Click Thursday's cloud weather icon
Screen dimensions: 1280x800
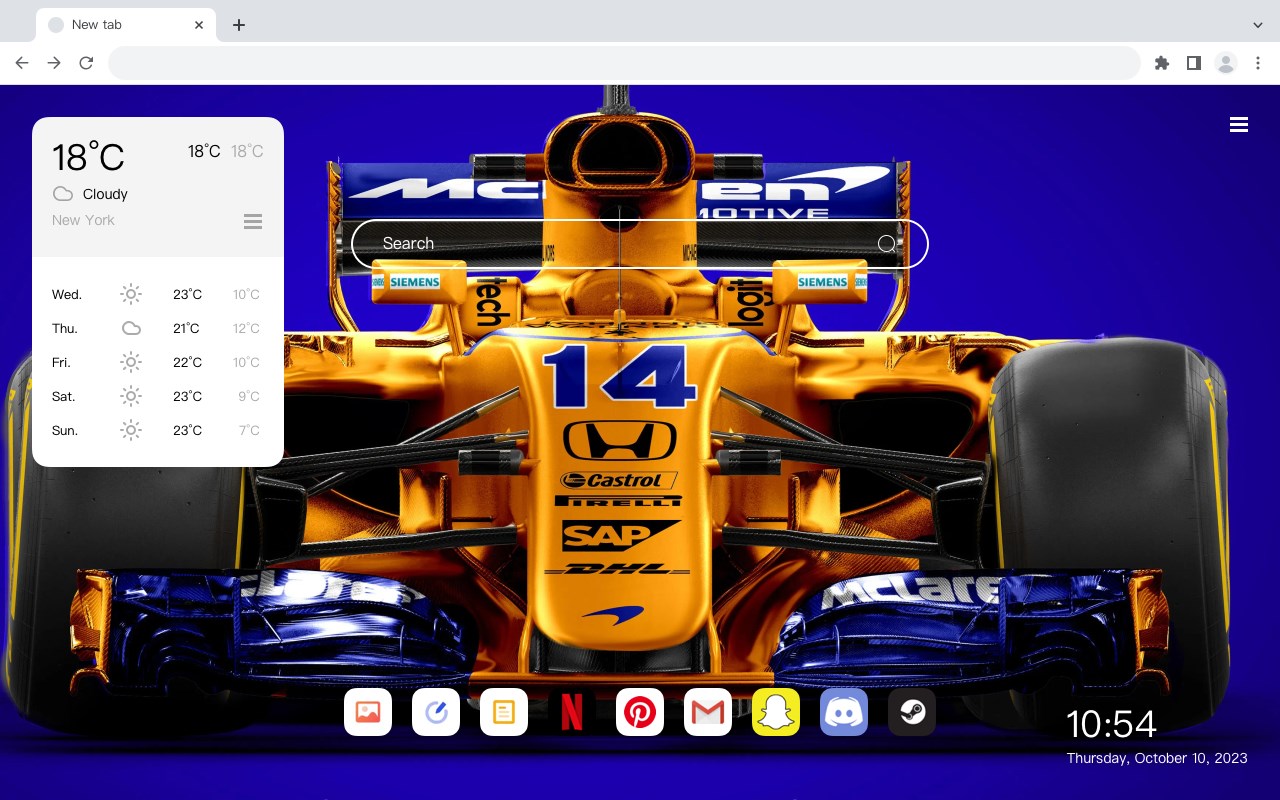(x=131, y=328)
